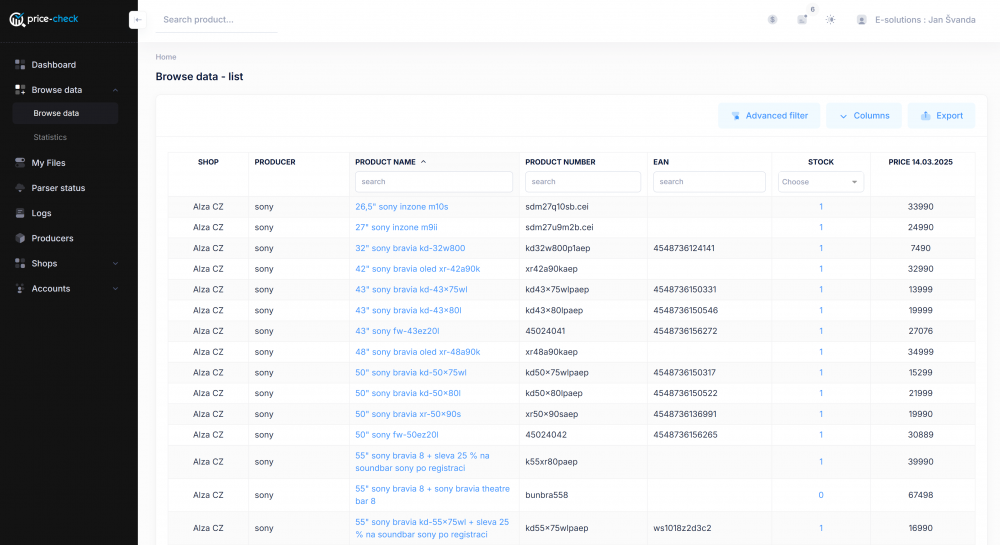Open the Producers page
Viewport: 1000px width, 545px height.
52,238
